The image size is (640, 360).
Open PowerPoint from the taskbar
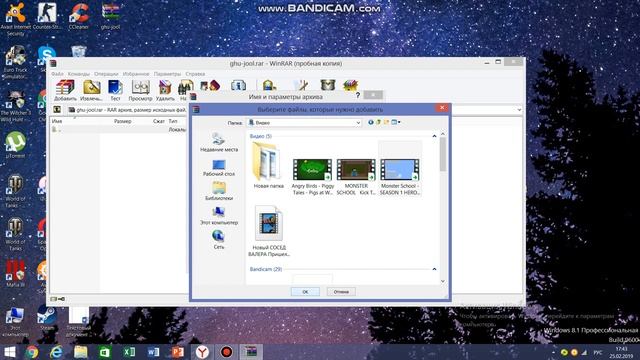(x=178, y=352)
